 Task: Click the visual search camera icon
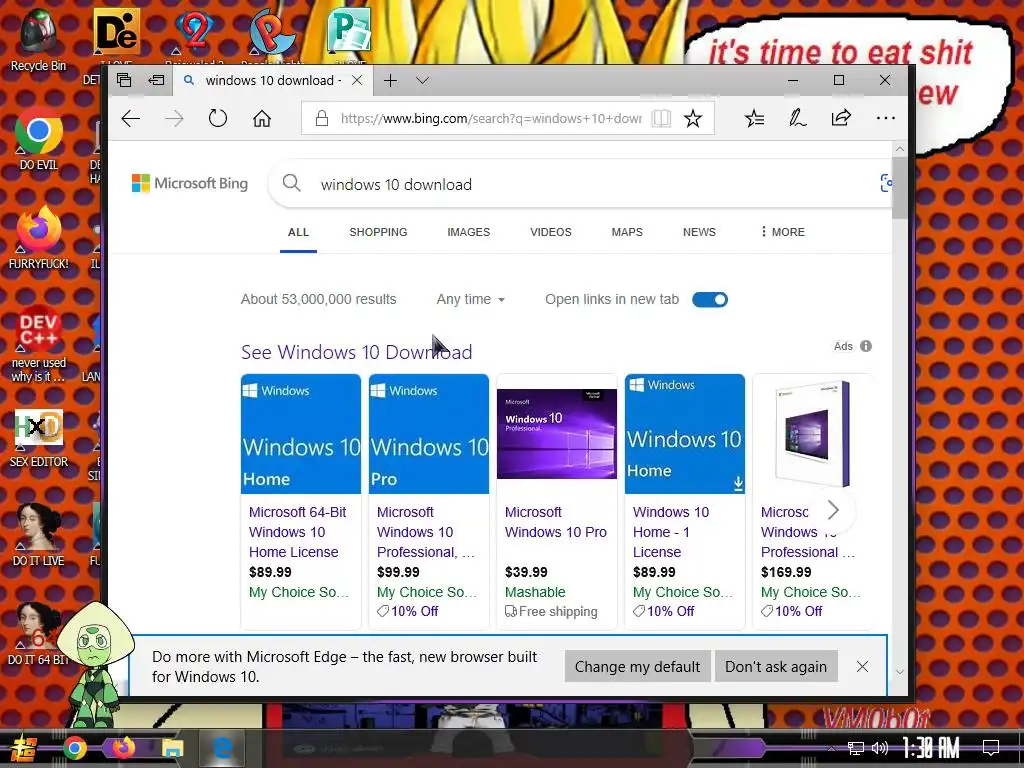886,183
